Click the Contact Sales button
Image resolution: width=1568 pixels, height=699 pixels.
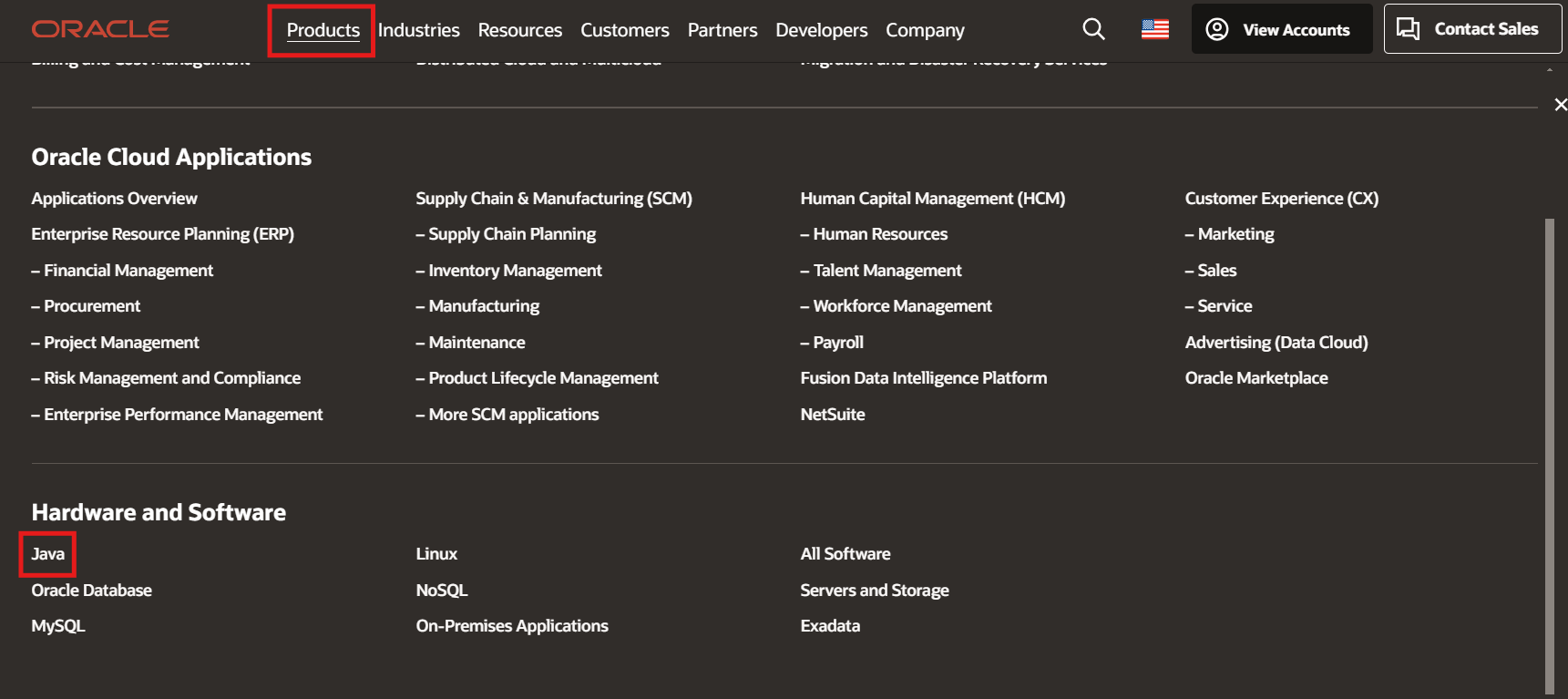pyautogui.click(x=1471, y=29)
